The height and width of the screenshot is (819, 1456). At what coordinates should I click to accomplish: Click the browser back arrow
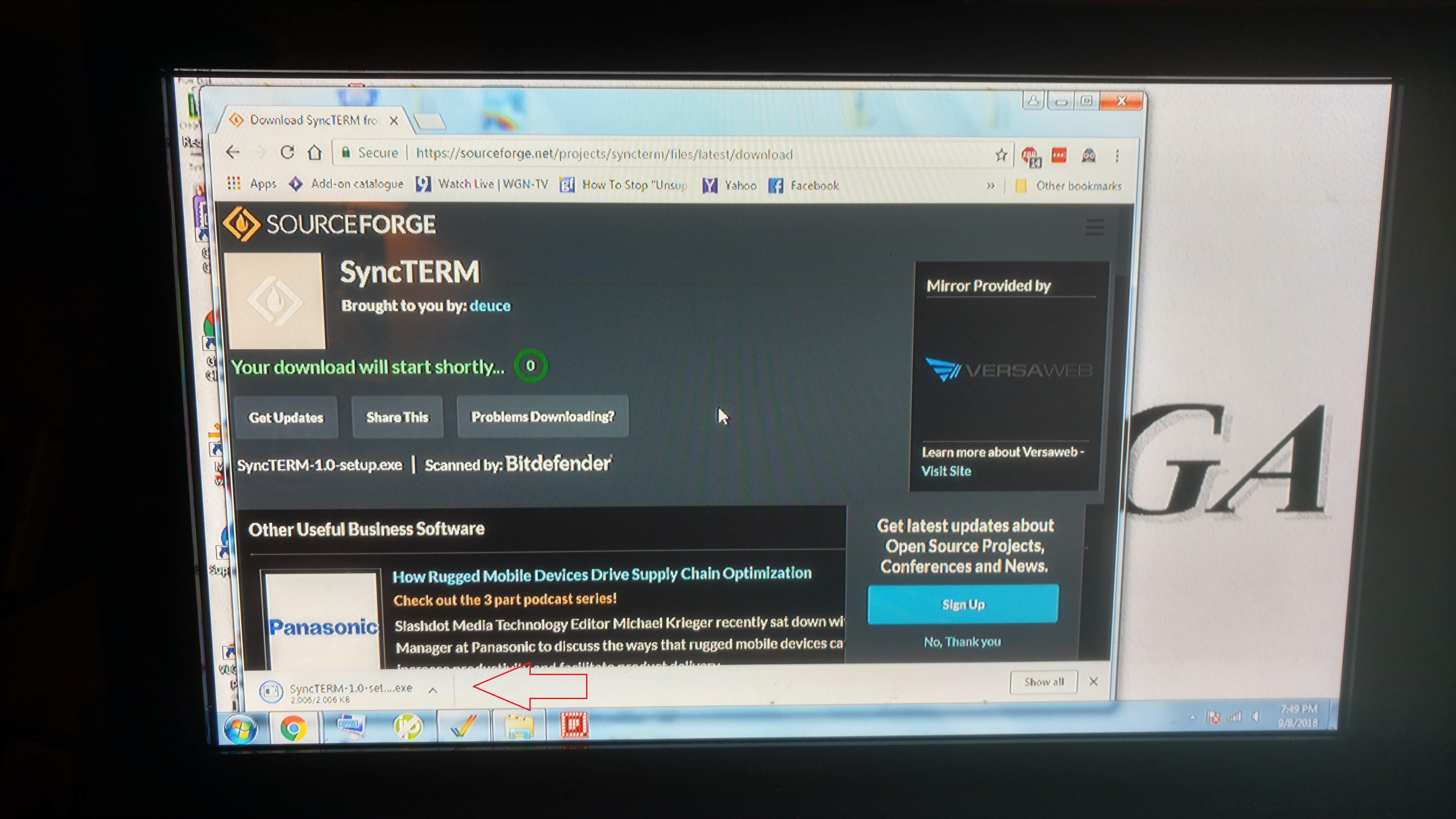point(232,152)
